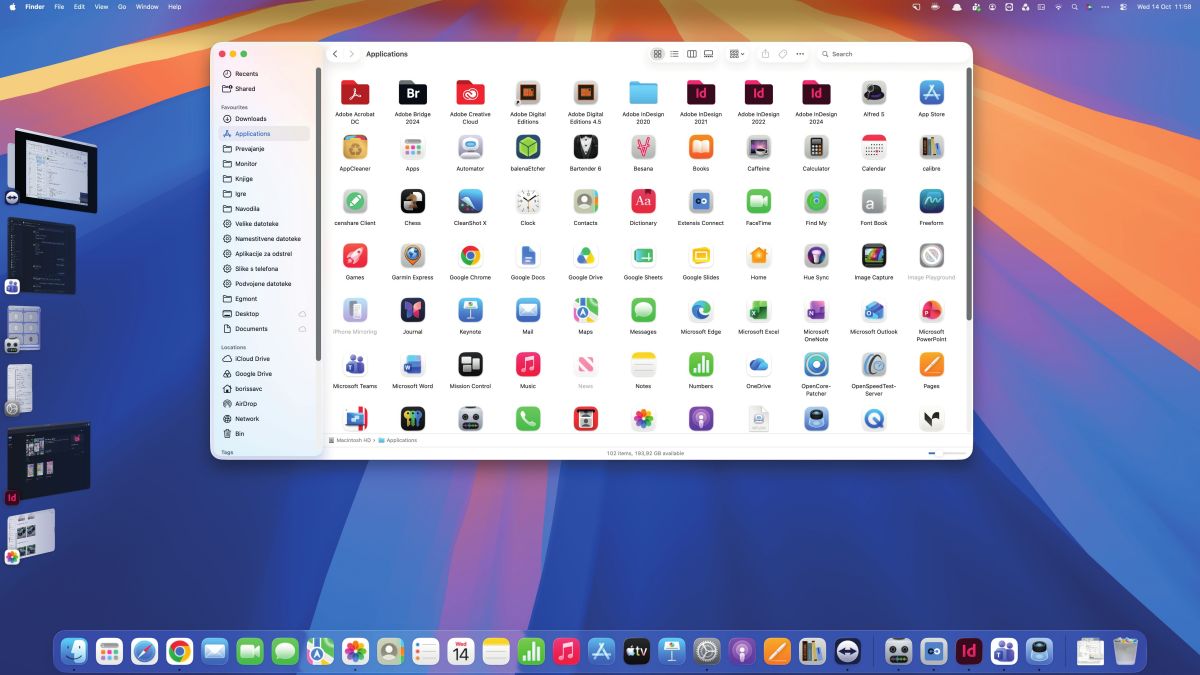Open the Trash in the Dock
This screenshot has width=1200, height=675.
click(1125, 652)
